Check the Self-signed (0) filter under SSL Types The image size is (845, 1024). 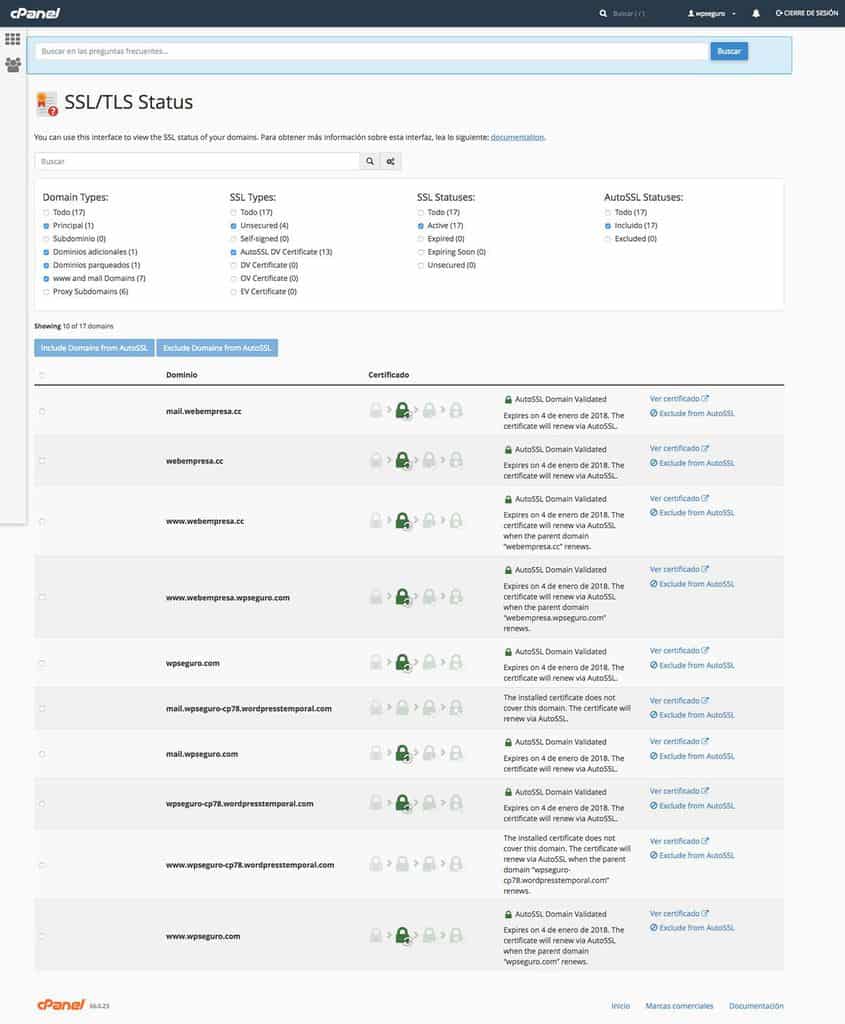coord(233,239)
